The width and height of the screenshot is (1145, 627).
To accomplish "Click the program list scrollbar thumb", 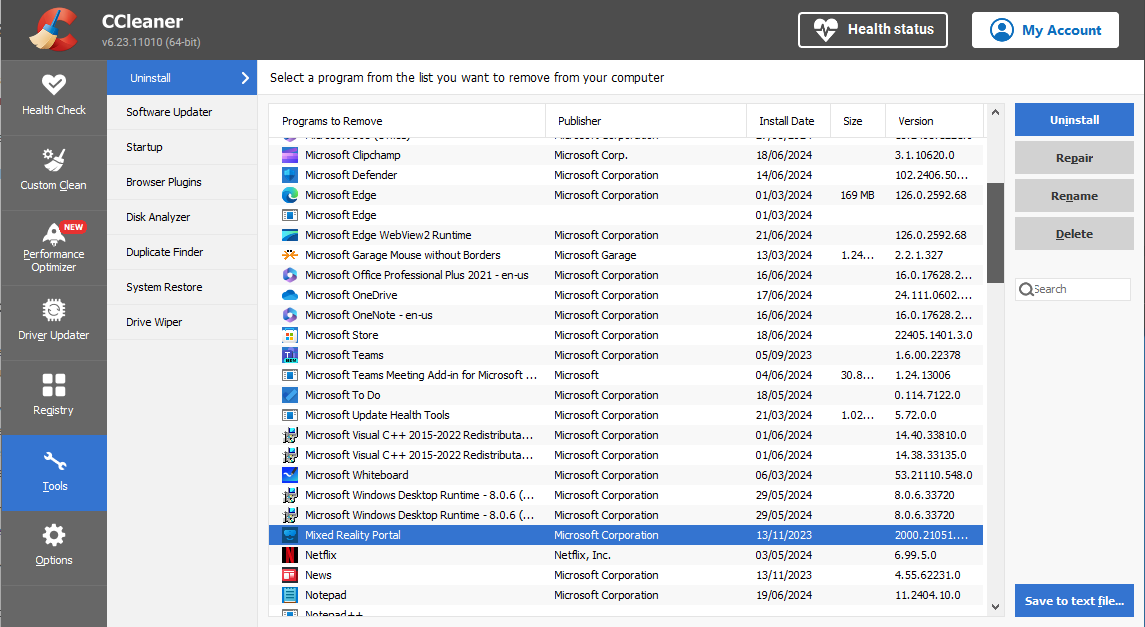I will point(995,233).
